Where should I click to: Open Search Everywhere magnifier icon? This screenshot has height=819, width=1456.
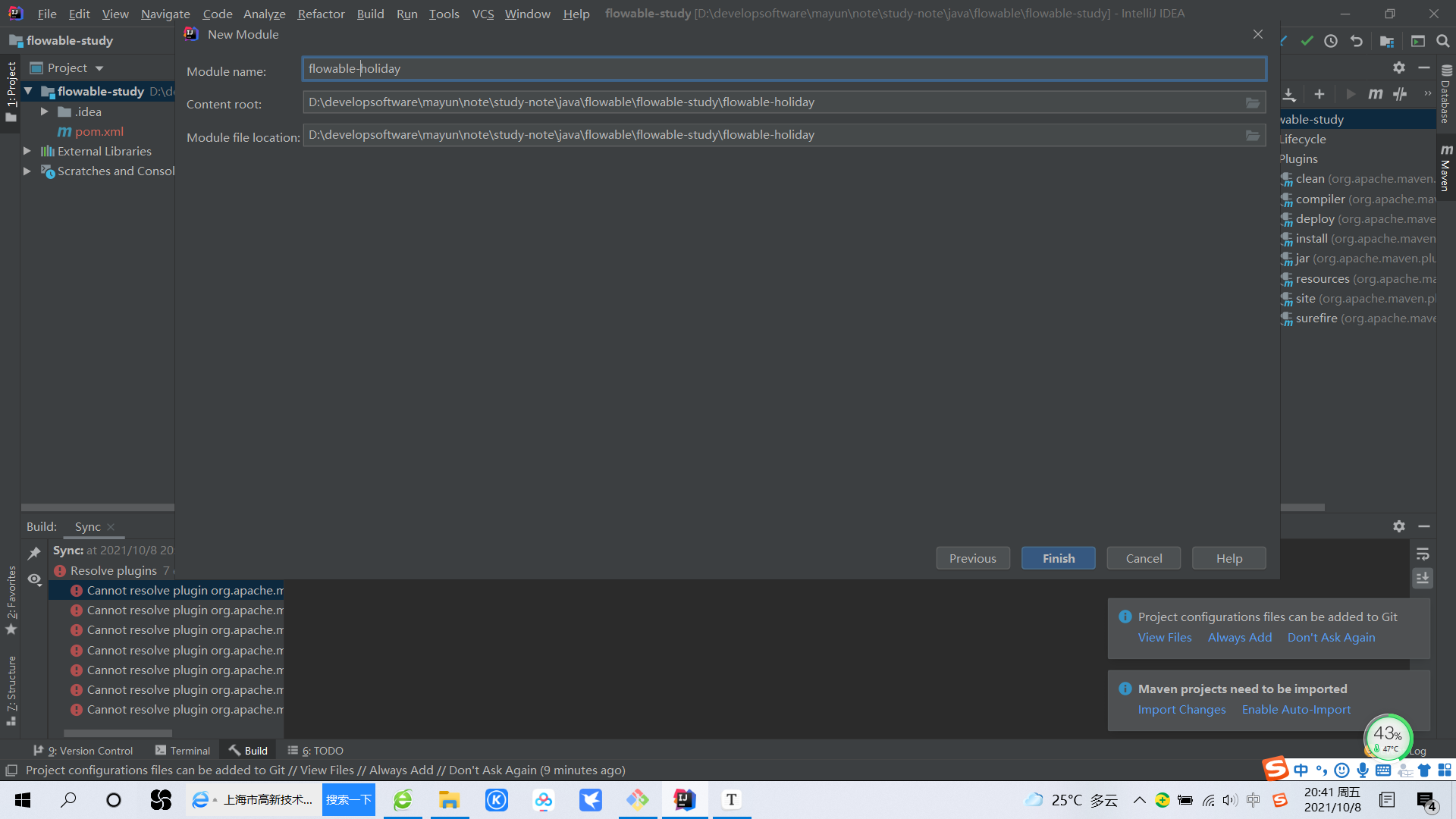(x=1442, y=41)
